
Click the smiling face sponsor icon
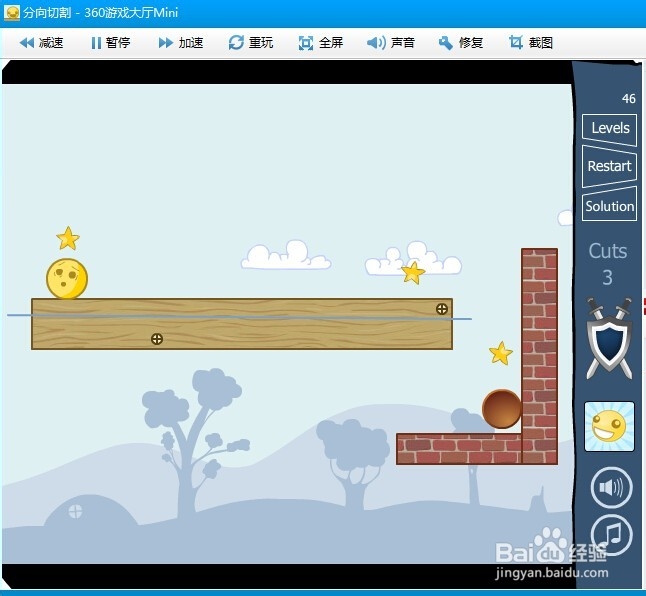(x=609, y=427)
